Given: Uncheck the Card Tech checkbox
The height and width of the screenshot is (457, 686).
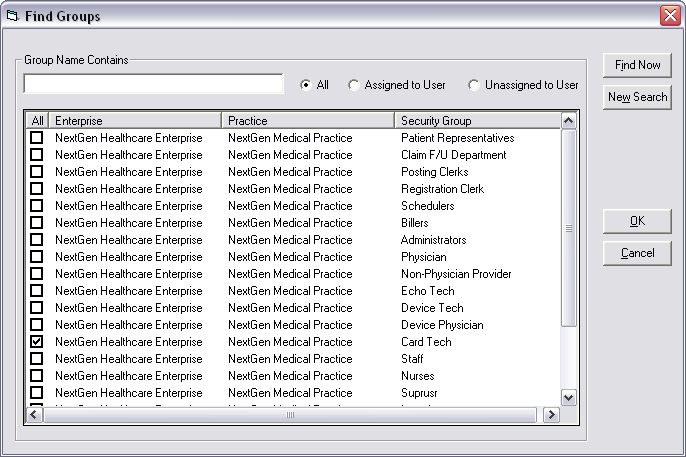Looking at the screenshot, I should point(37,342).
